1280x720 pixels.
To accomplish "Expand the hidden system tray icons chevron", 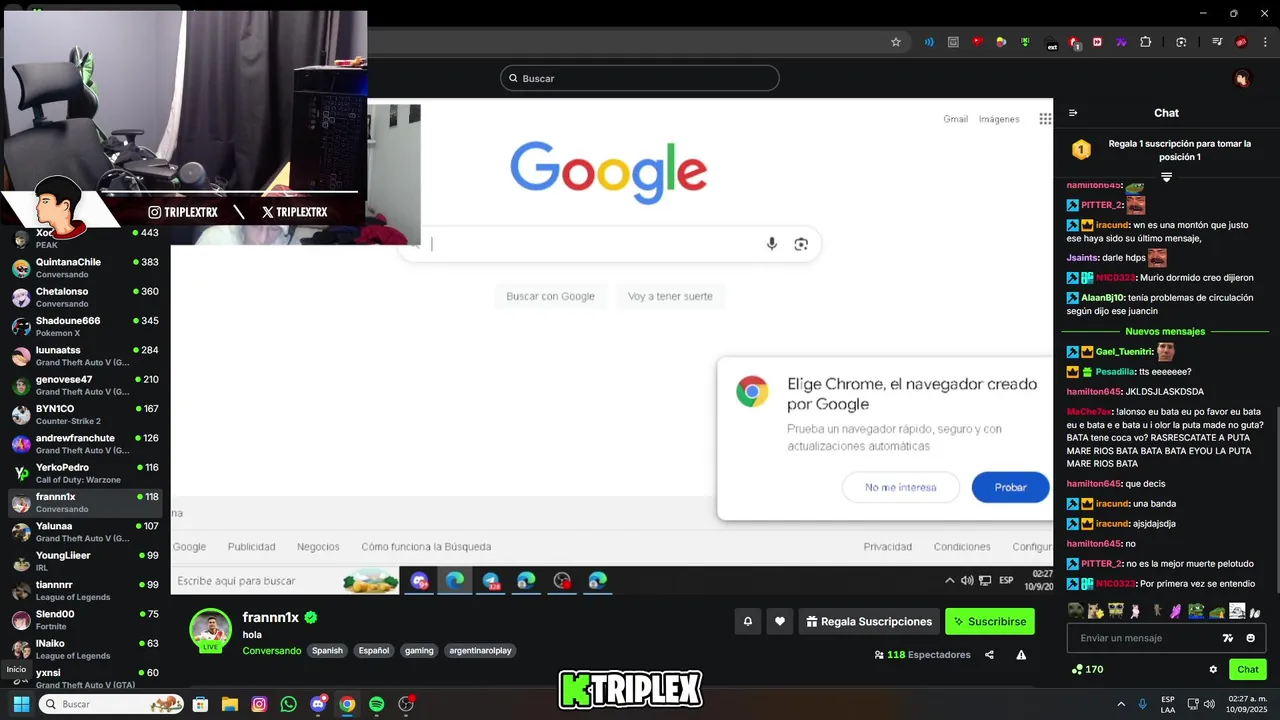I will 1121,704.
